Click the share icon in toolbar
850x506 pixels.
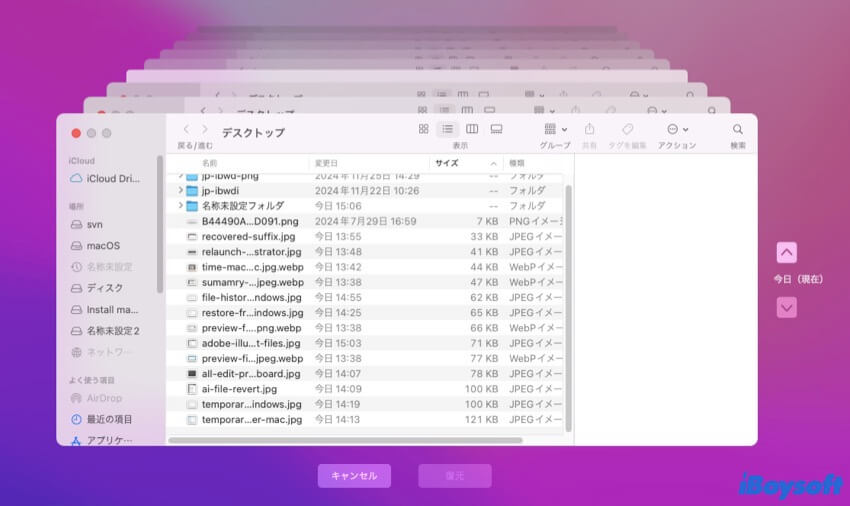point(589,129)
